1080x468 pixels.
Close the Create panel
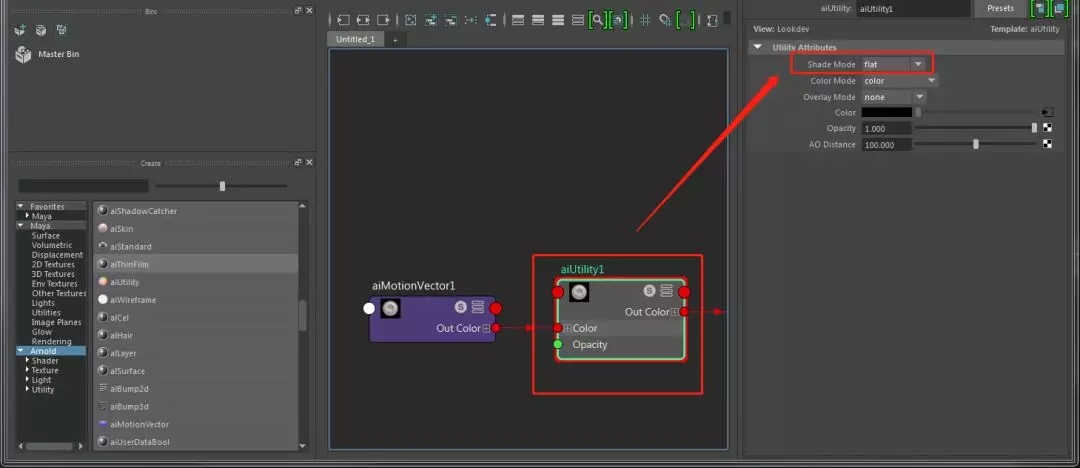[309, 162]
